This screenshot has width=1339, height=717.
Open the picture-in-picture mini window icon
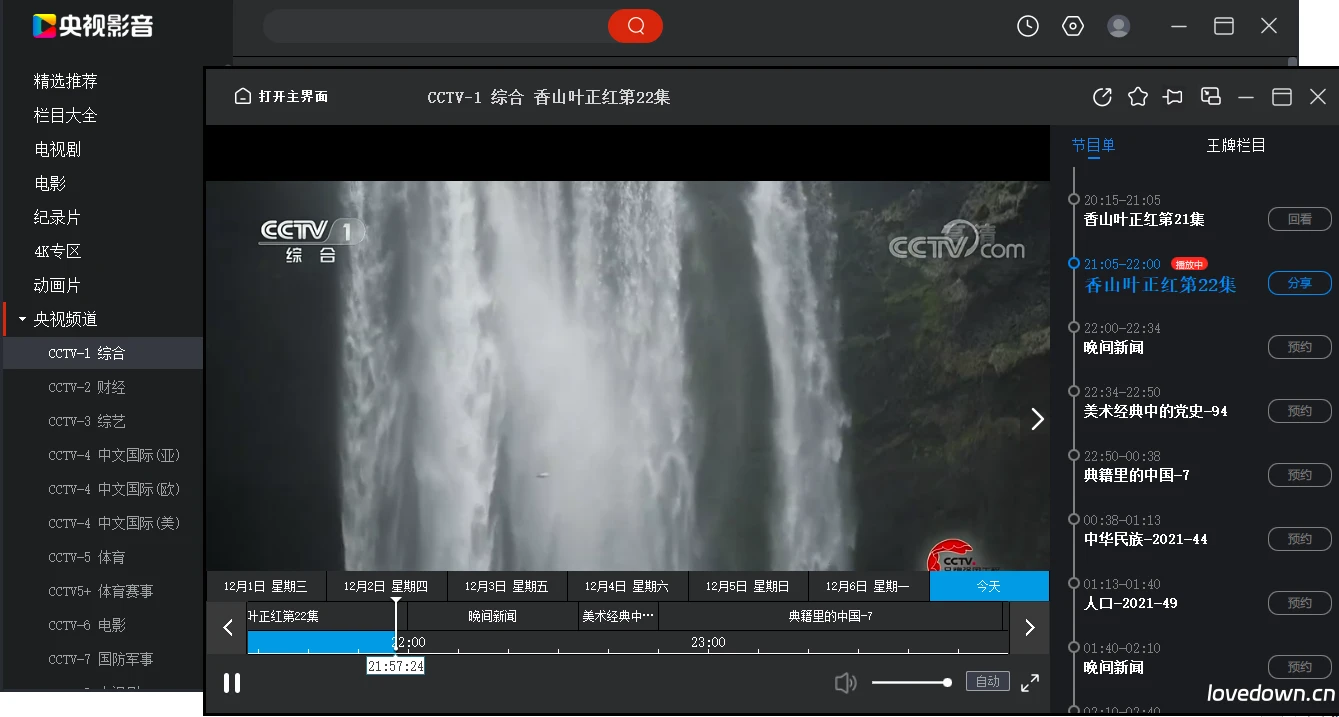[x=1210, y=97]
